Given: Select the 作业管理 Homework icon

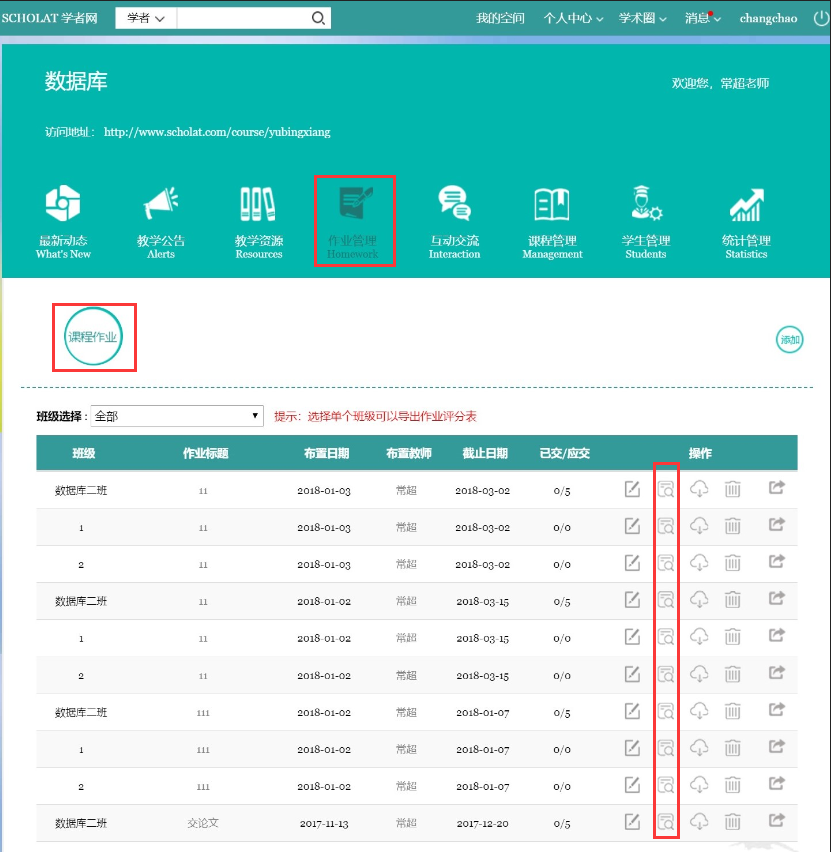Looking at the screenshot, I should click(354, 205).
